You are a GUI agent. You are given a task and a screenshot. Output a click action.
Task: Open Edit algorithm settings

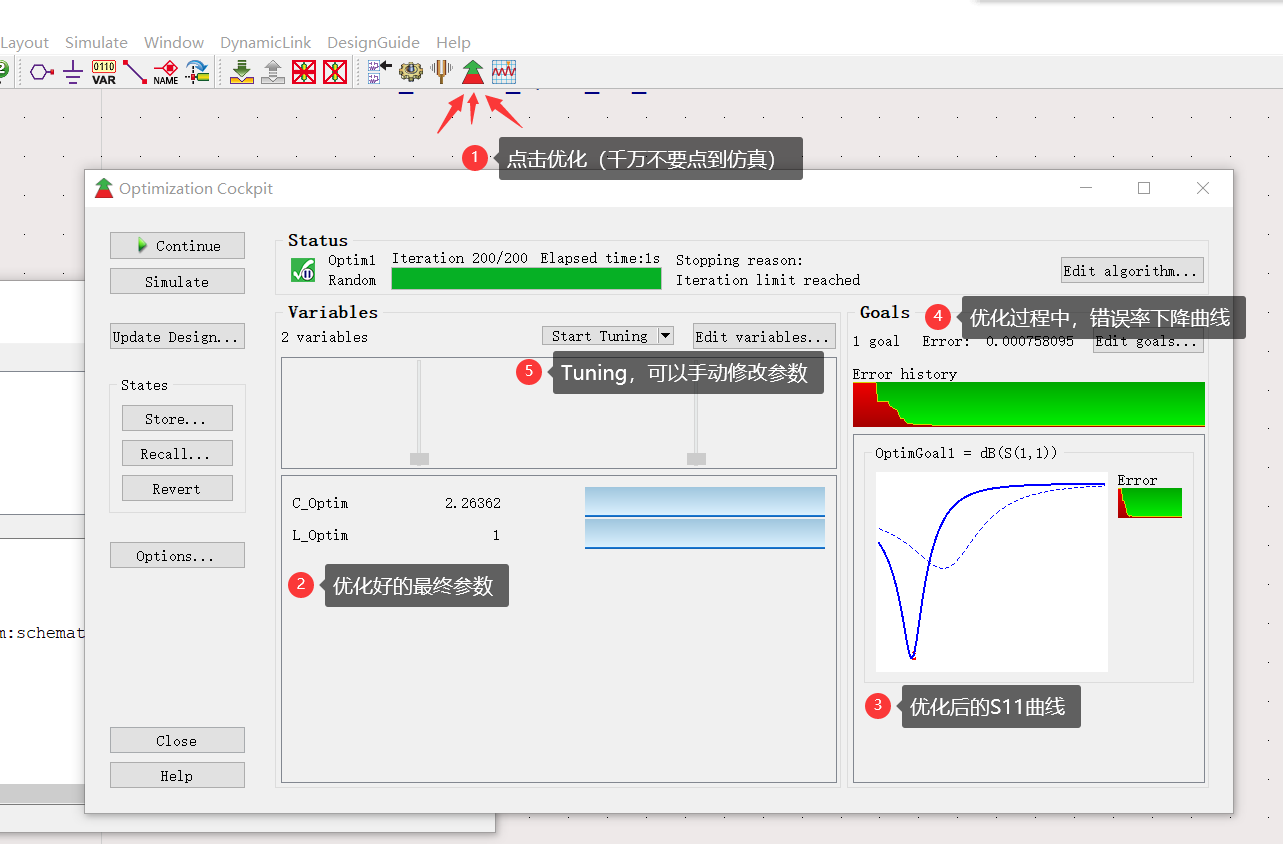coord(1130,270)
